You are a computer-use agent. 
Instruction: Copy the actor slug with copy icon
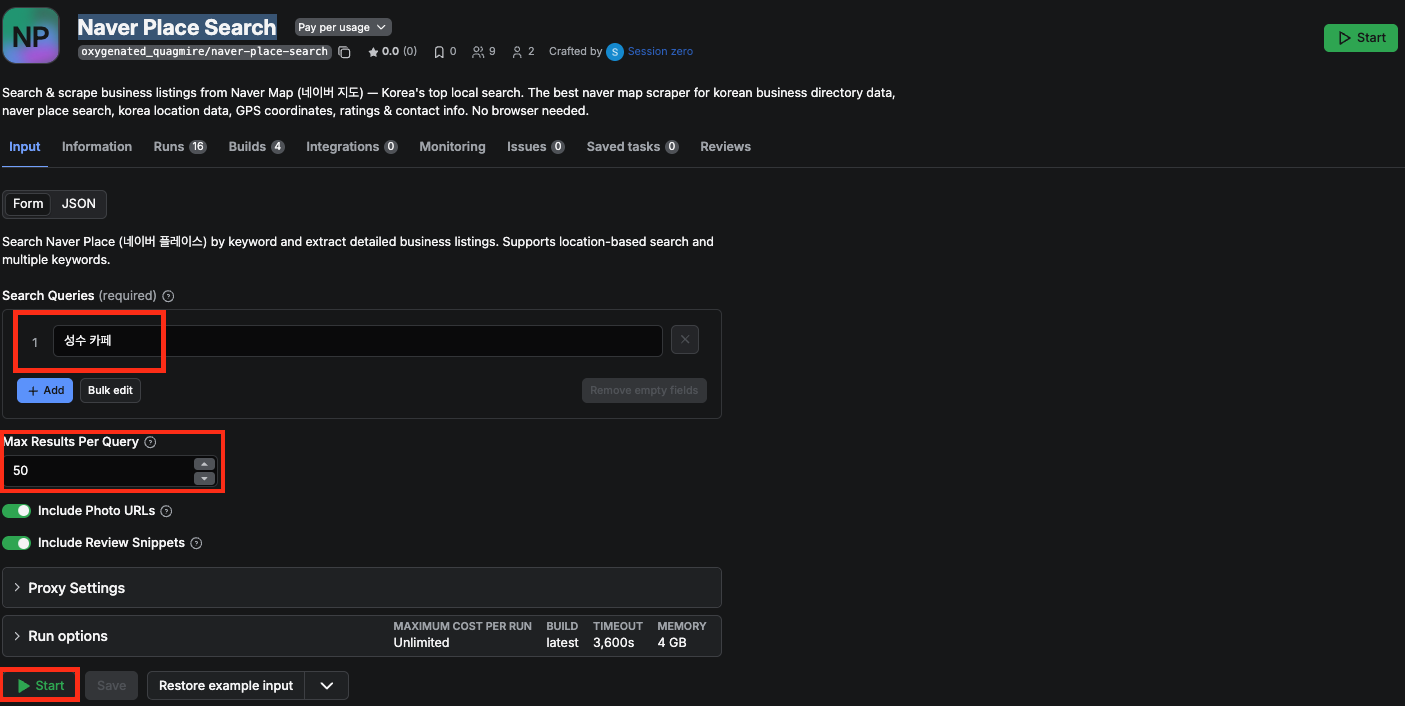coord(344,52)
